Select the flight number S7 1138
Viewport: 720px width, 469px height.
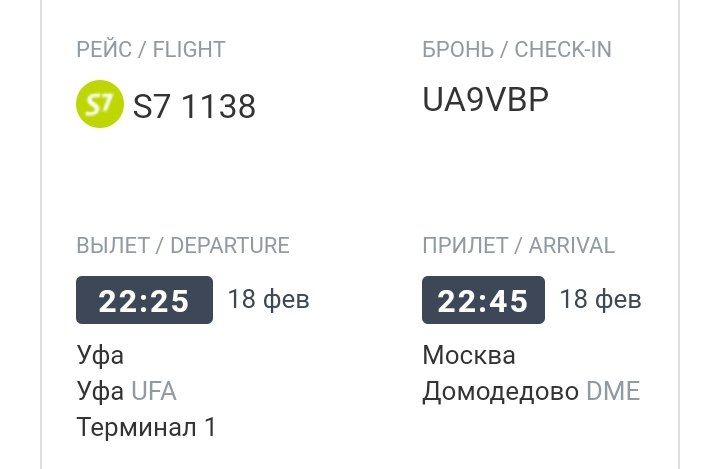pos(194,106)
